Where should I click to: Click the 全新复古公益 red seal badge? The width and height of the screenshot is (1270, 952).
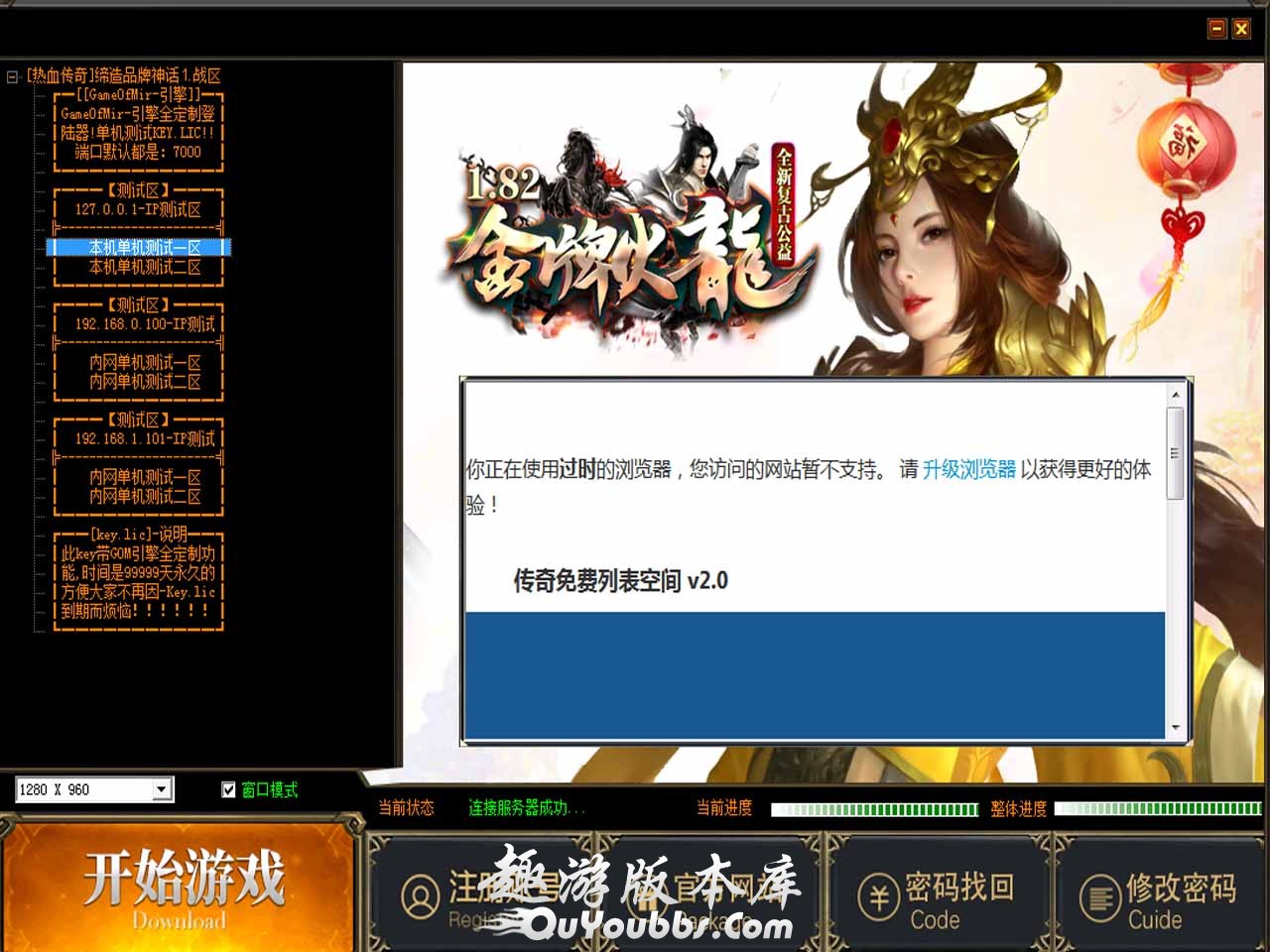[x=784, y=205]
